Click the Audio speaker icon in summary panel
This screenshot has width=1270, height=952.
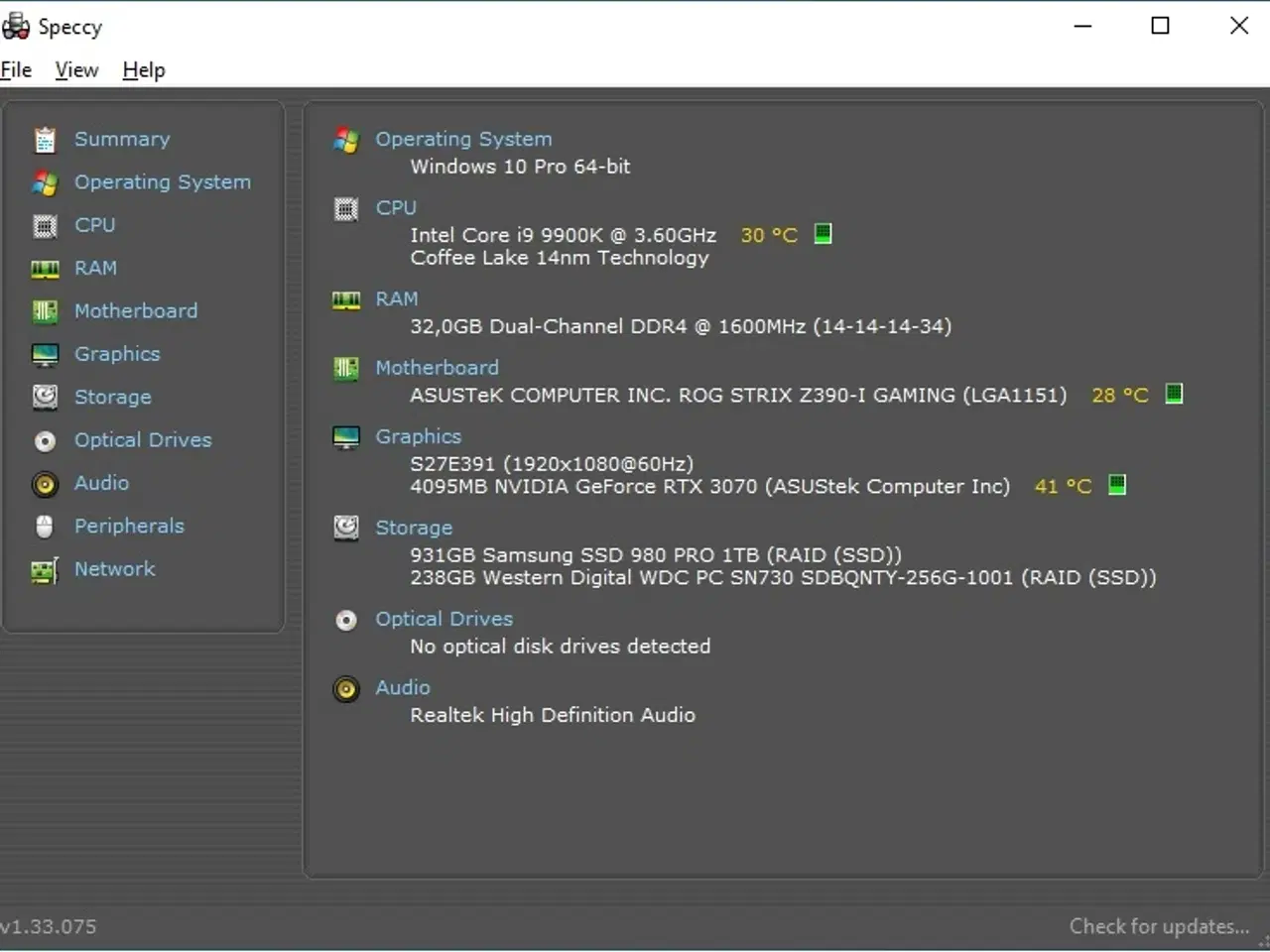[346, 689]
